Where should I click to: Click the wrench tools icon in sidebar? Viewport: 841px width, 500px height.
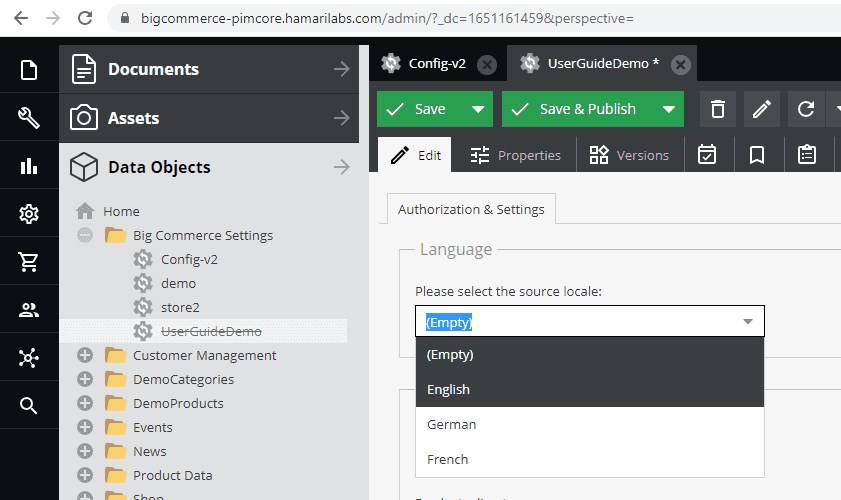(x=29, y=118)
